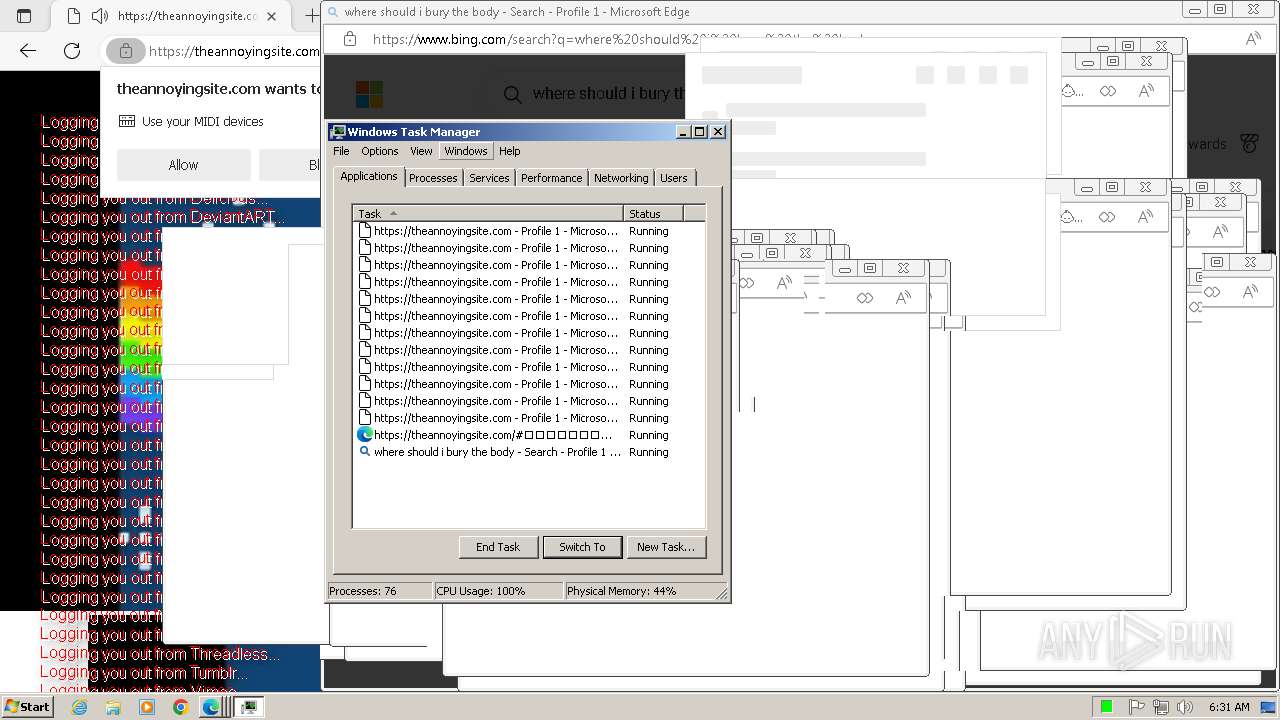1280x720 pixels.
Task: Open the Rewards trophy icon on Bing
Action: pyautogui.click(x=1249, y=144)
